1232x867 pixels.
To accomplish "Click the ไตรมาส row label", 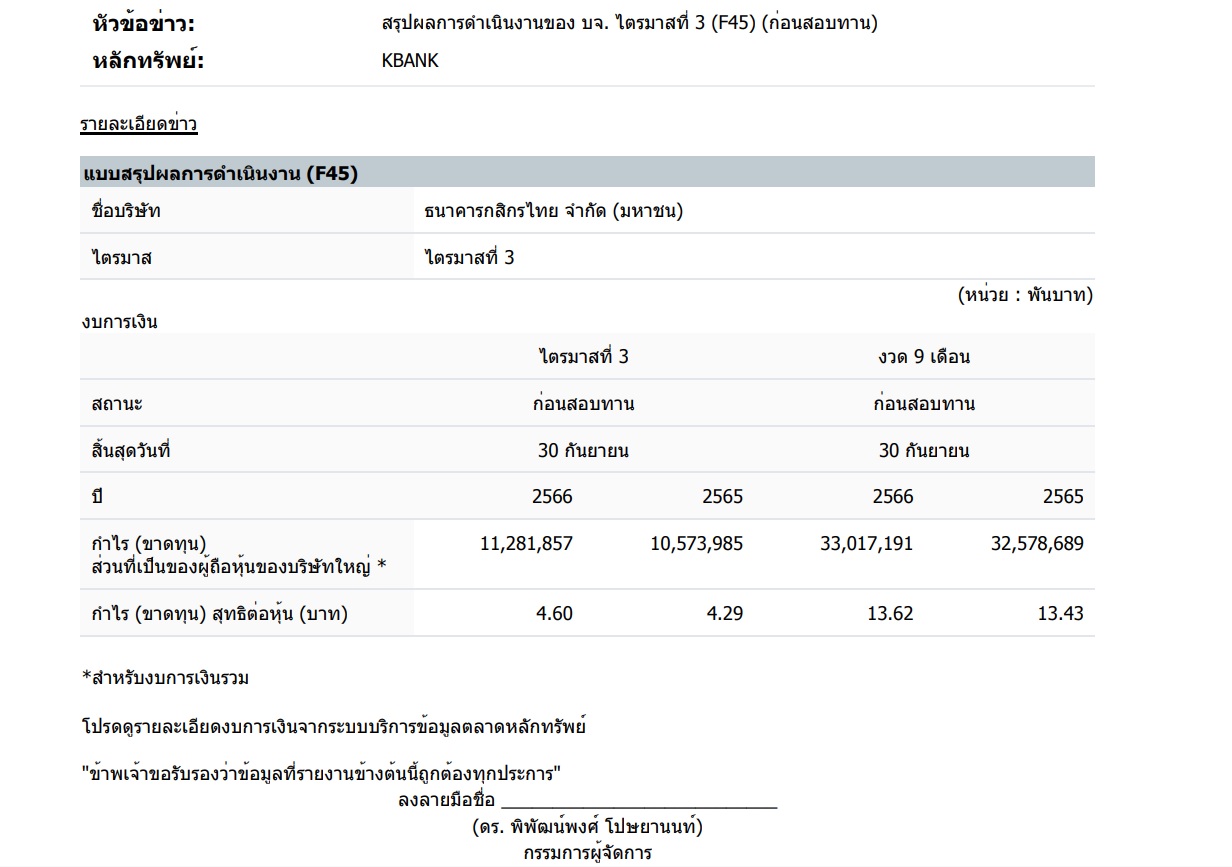I will [121, 257].
